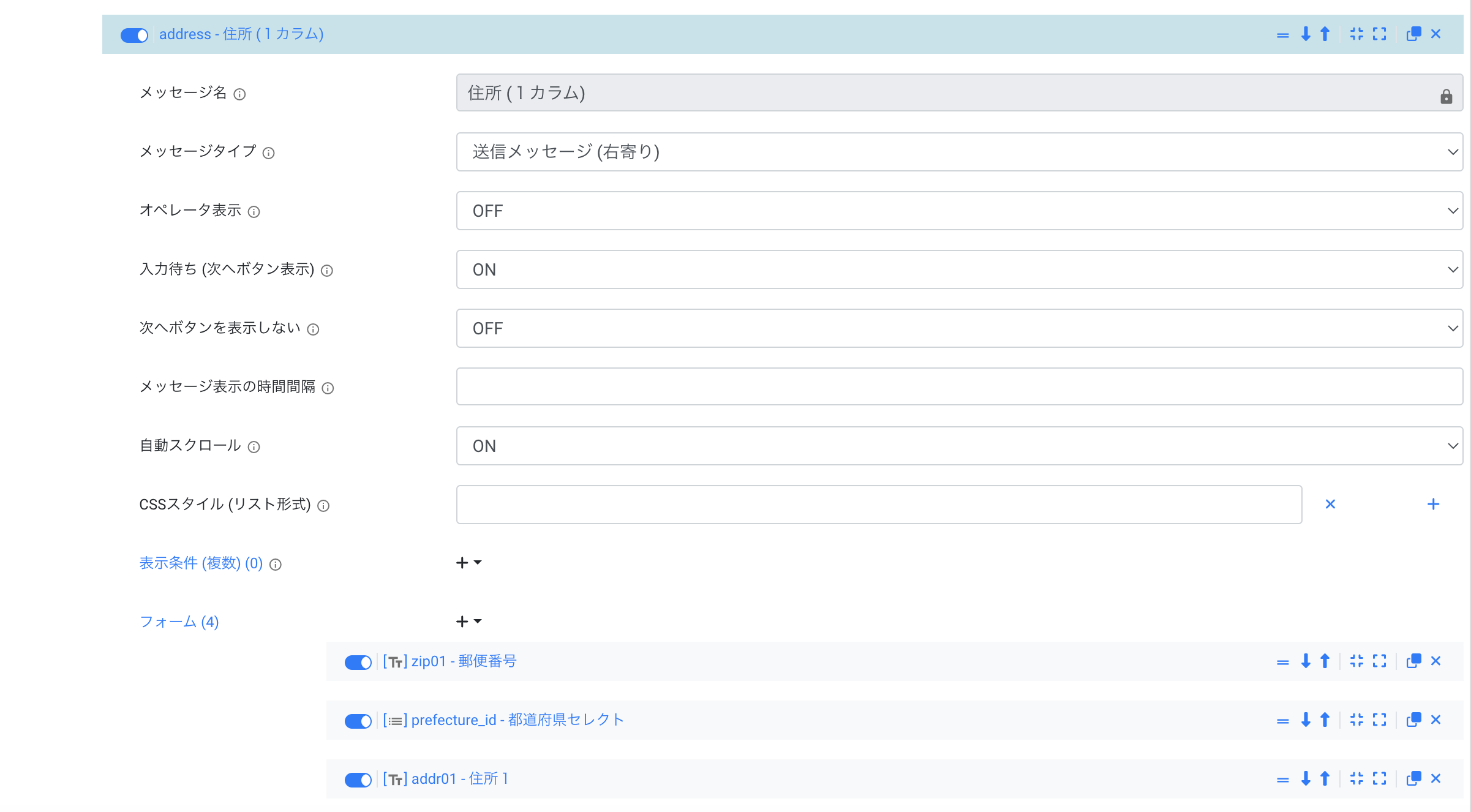Image resolution: width=1471 pixels, height=812 pixels.
Task: Open the オペレータ表示 OFF dropdown
Action: click(x=959, y=211)
